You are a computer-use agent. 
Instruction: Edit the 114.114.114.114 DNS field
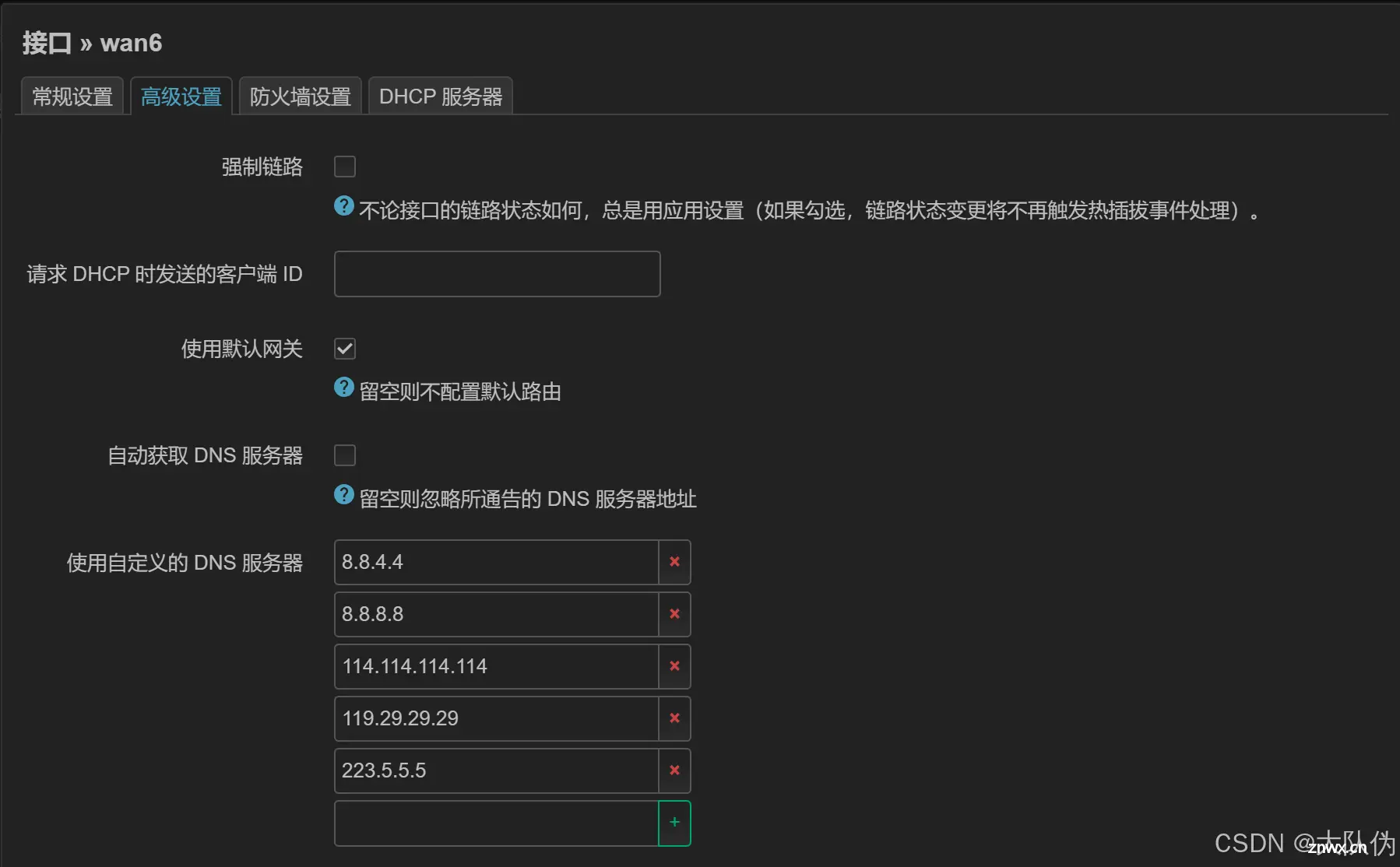[496, 666]
